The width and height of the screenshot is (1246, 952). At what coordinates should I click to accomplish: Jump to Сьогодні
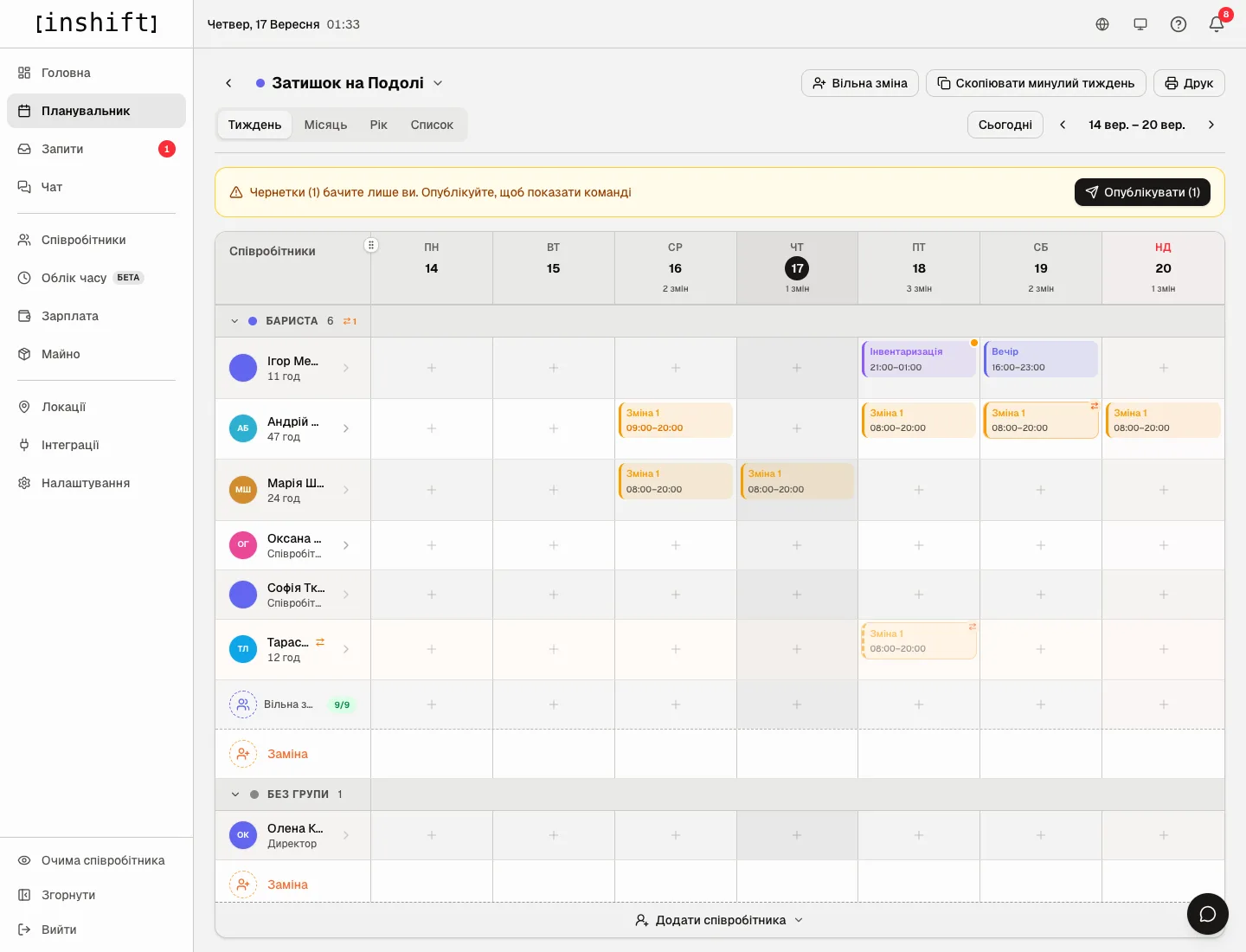pos(1005,125)
